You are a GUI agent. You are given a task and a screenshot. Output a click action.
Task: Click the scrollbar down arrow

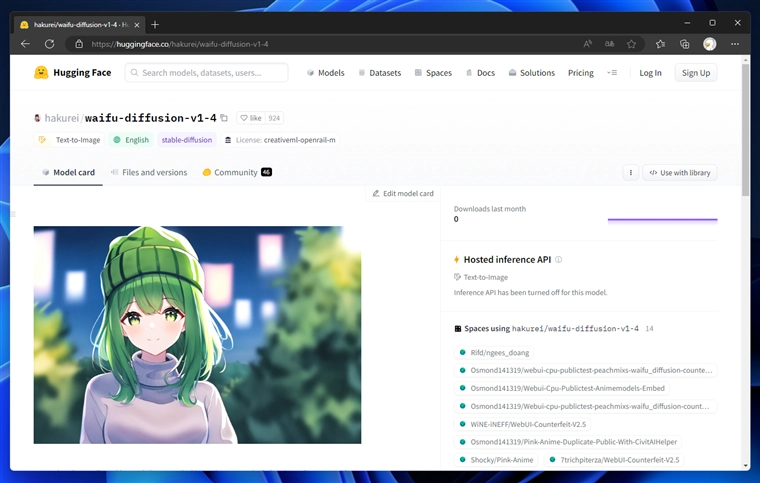click(745, 466)
